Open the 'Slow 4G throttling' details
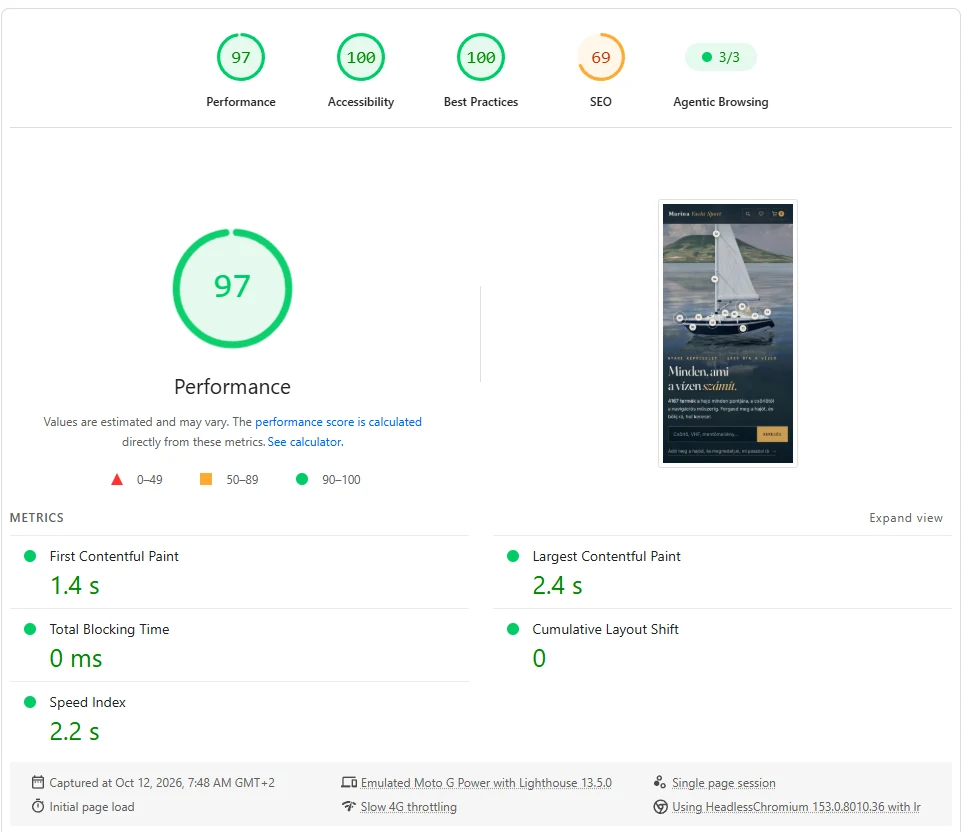 [x=408, y=807]
